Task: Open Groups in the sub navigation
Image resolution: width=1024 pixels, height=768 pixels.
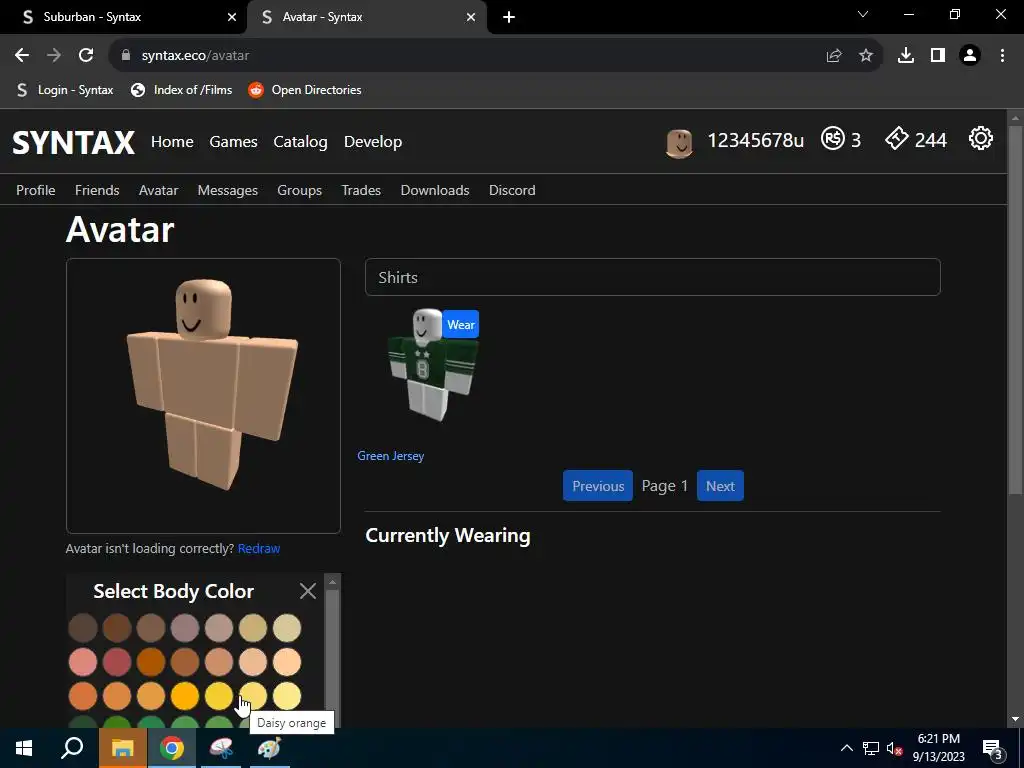Action: 299,190
